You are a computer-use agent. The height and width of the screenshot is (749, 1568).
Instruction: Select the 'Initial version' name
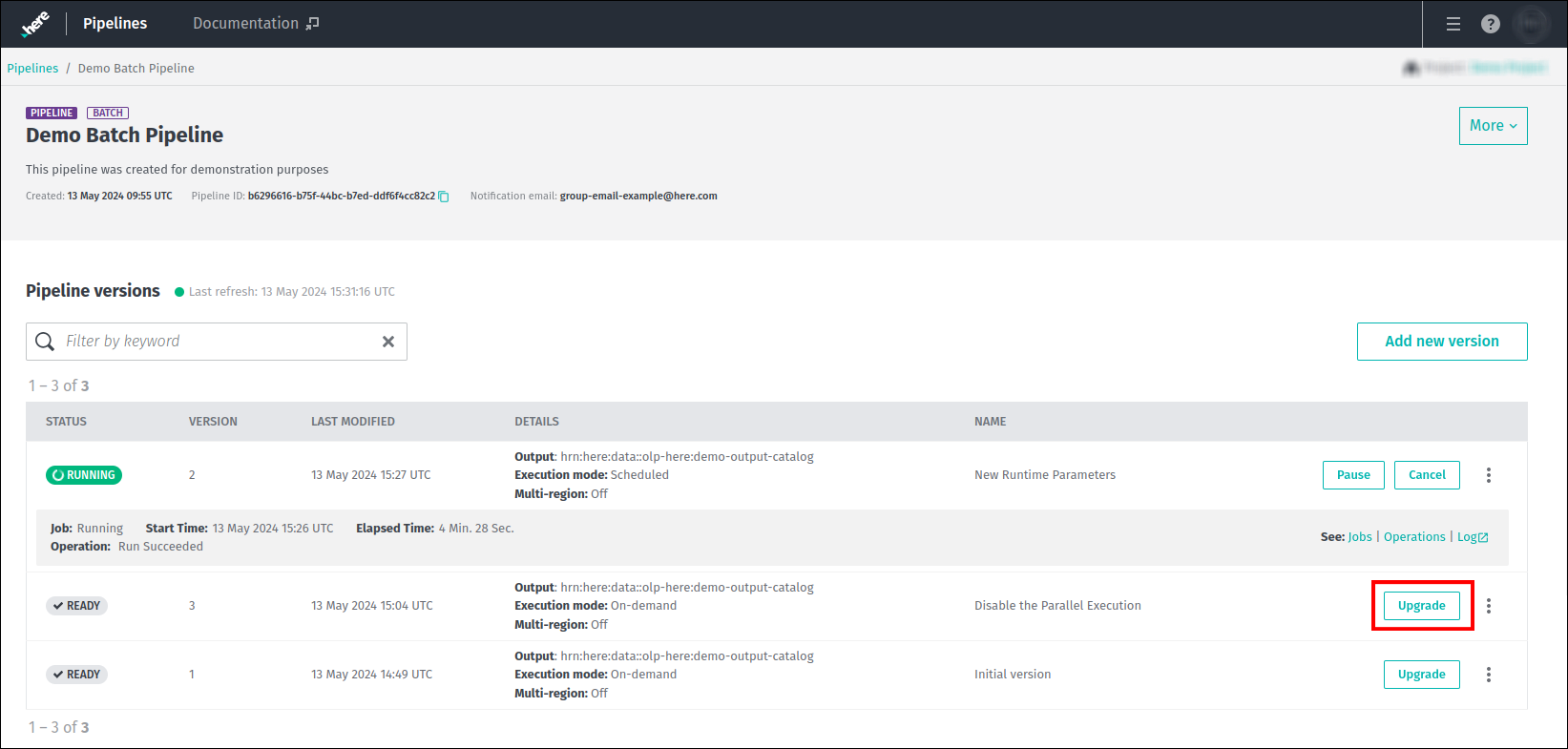pos(1013,675)
